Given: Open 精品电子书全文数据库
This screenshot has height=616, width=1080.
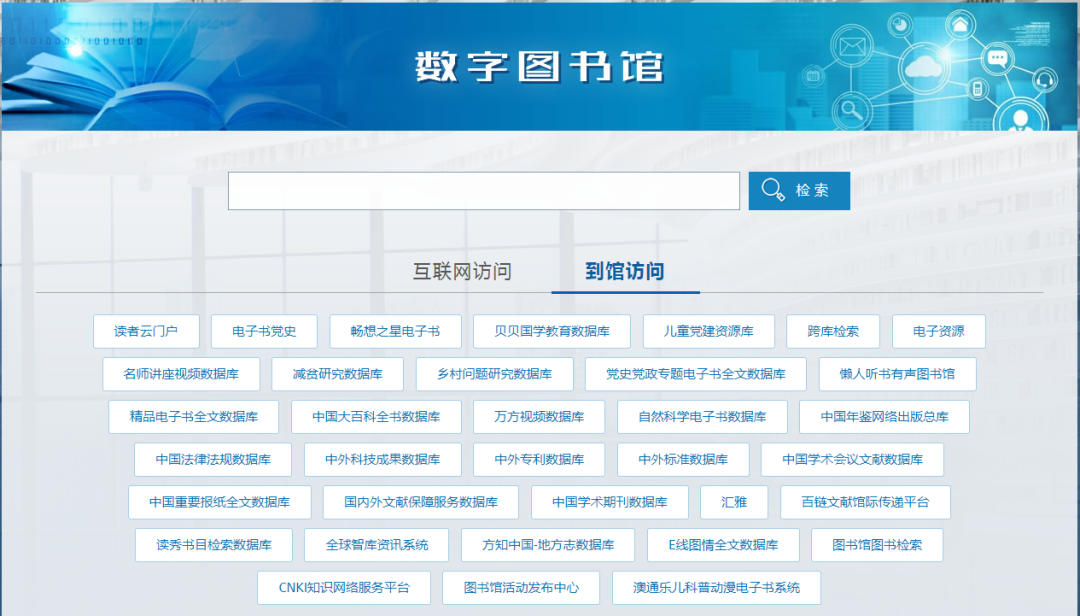Looking at the screenshot, I should [194, 417].
